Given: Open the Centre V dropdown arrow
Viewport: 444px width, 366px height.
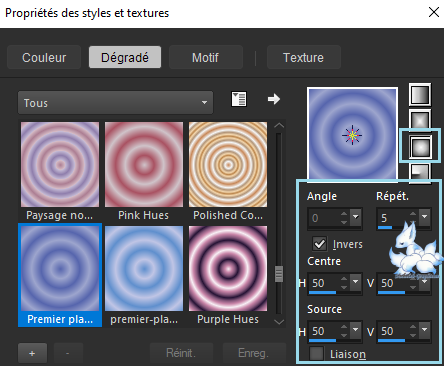Looking at the screenshot, I should 424,282.
